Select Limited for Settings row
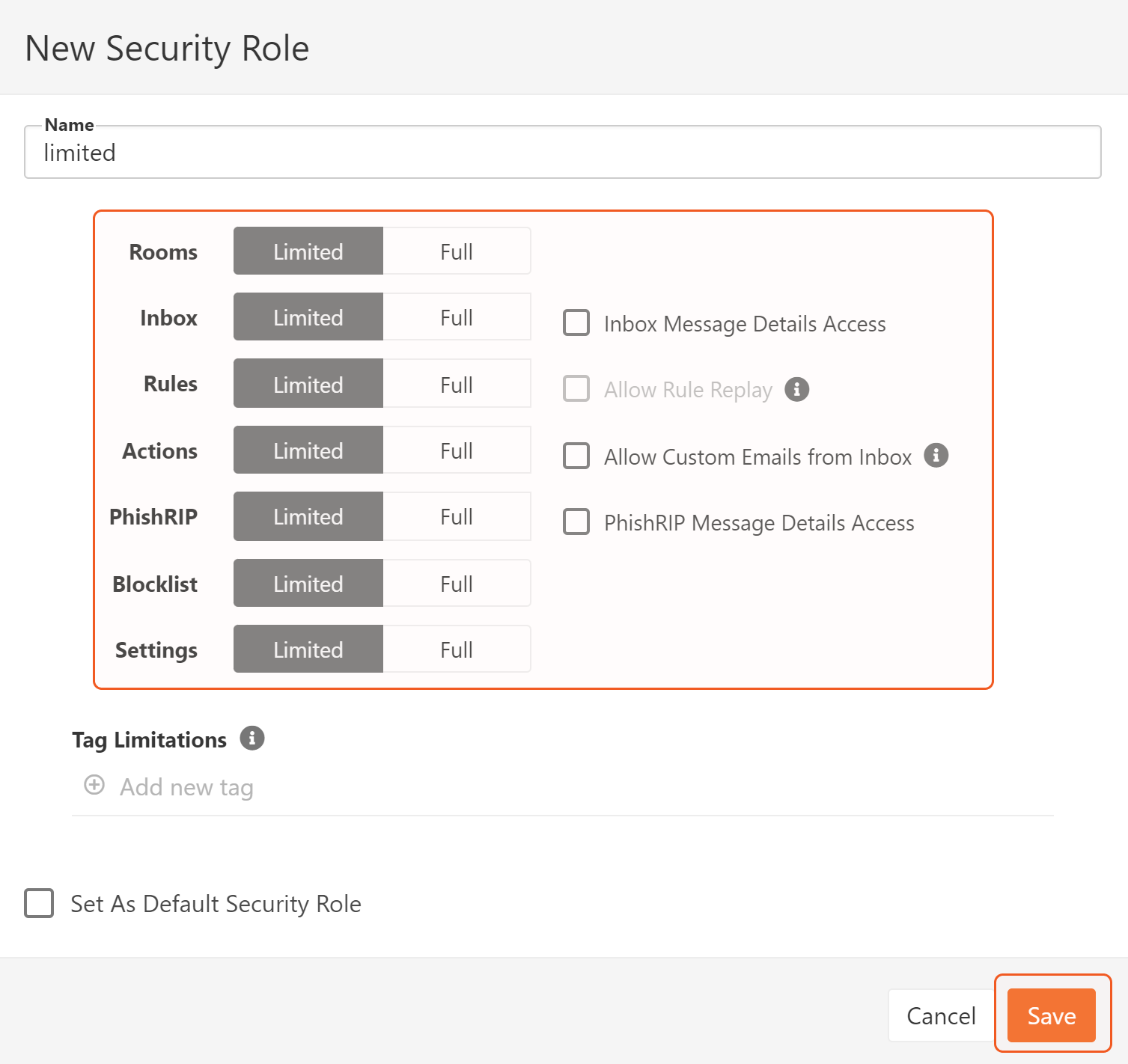 click(x=308, y=649)
